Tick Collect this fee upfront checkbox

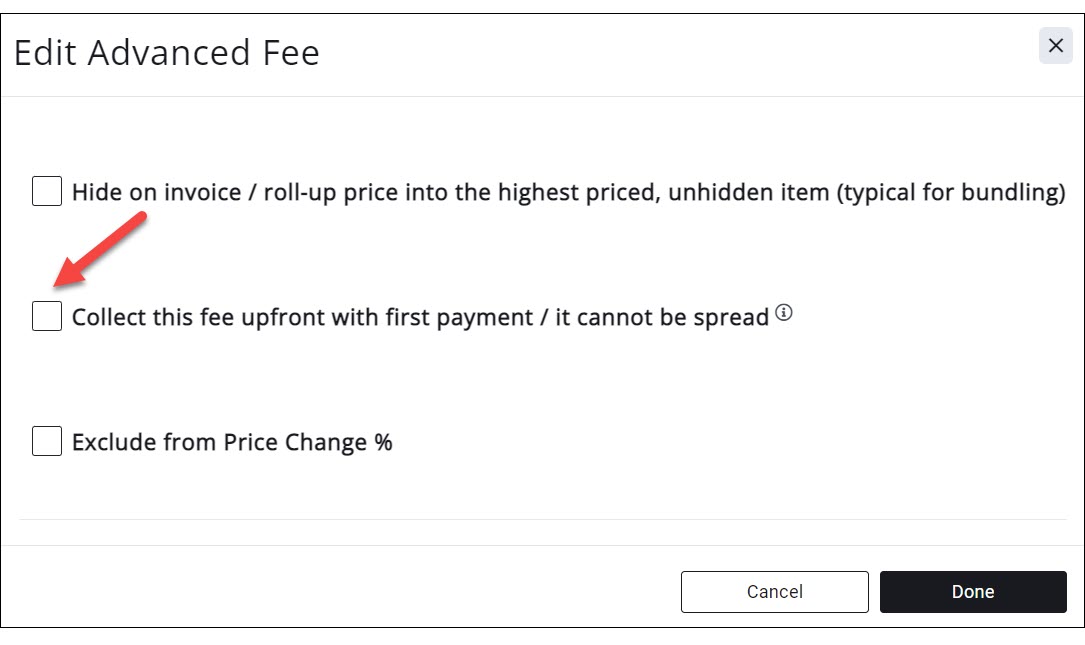(x=47, y=316)
